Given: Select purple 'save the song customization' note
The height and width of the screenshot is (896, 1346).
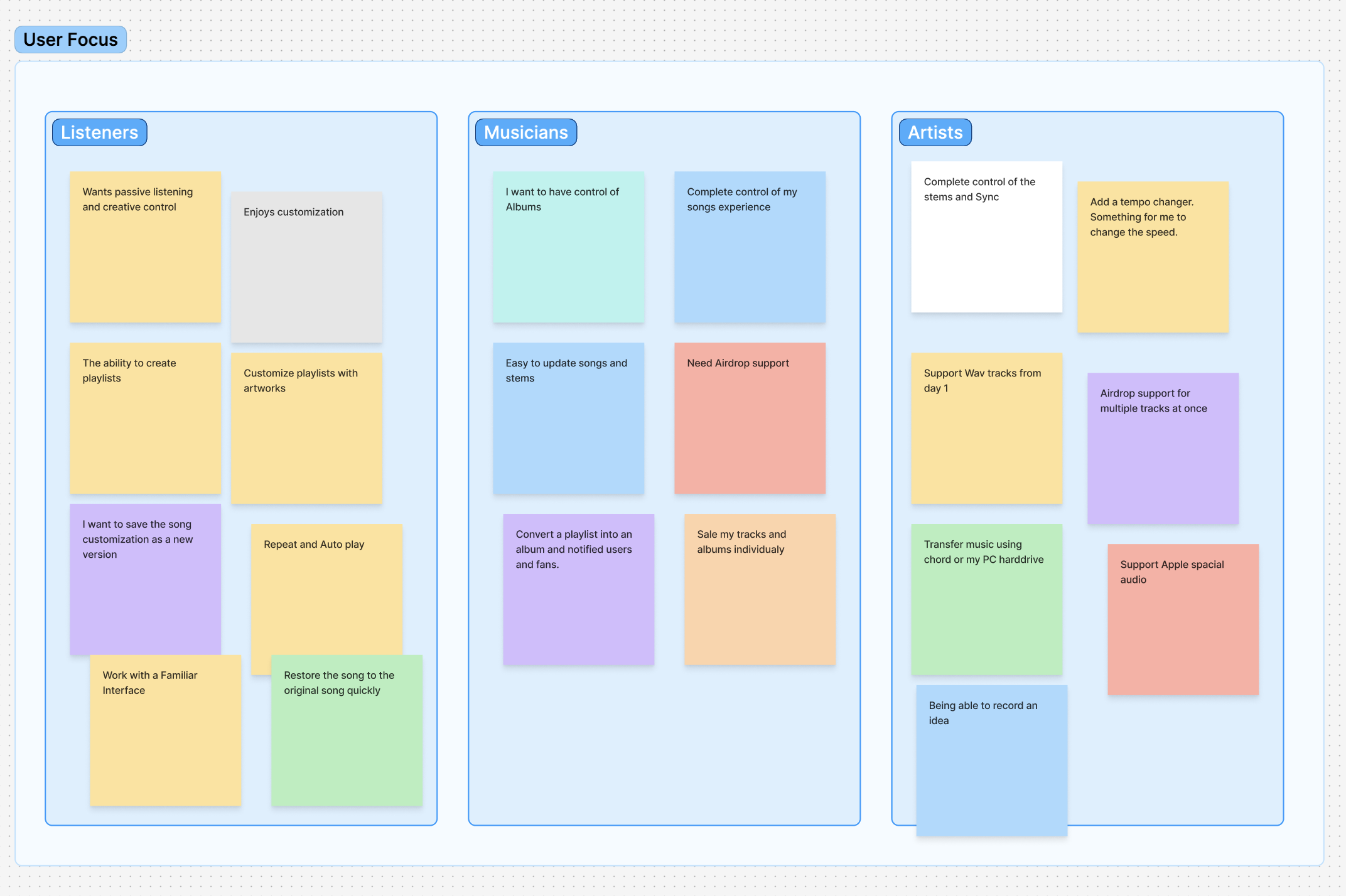Looking at the screenshot, I should point(145,579).
